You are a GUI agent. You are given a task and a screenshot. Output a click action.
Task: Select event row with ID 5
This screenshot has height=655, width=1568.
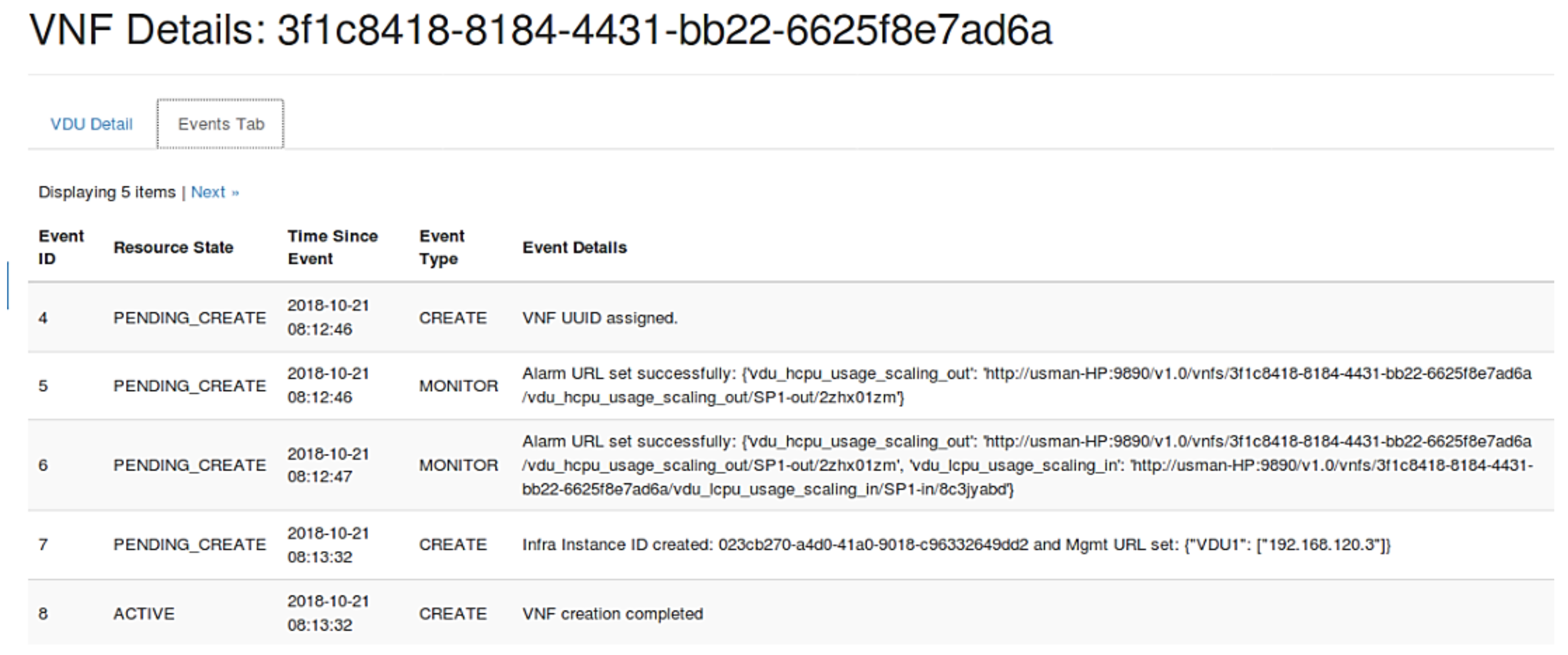coord(43,386)
